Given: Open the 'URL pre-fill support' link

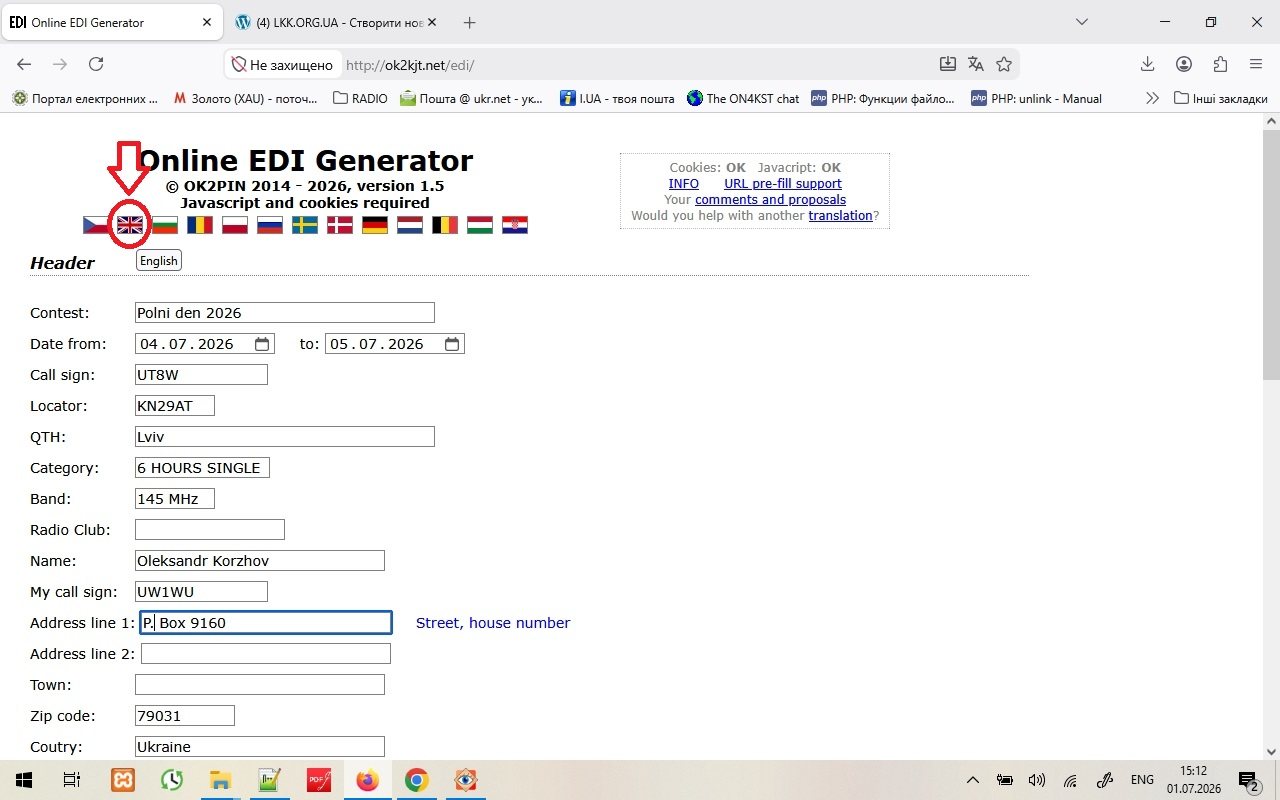Looking at the screenshot, I should click(783, 184).
